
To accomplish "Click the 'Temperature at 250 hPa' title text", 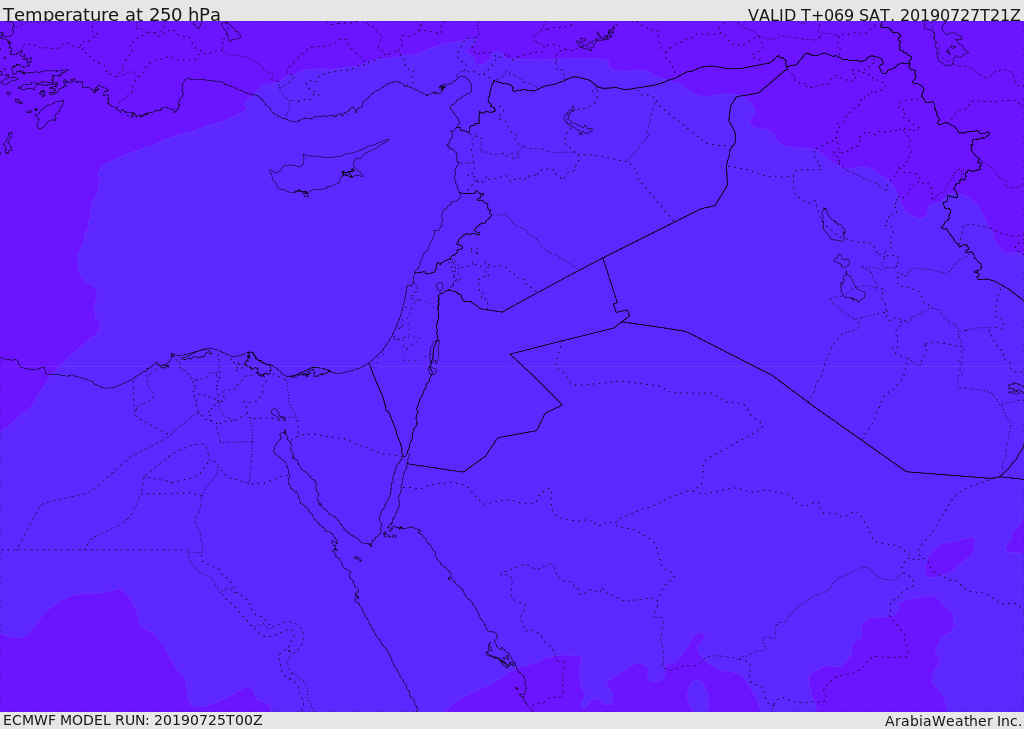I will pos(112,14).
